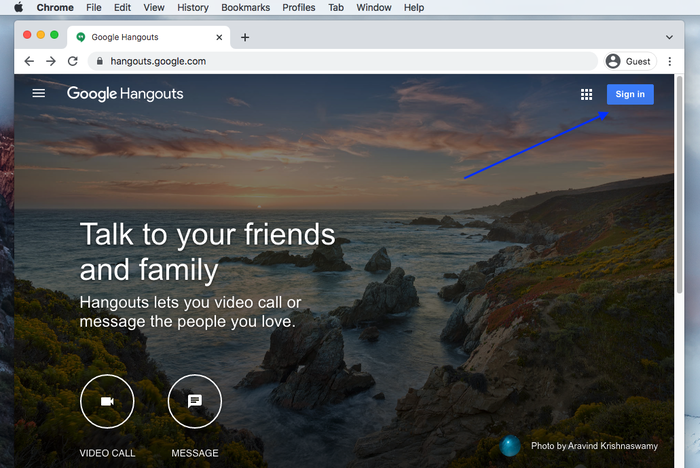Open the Bookmarks menu
The image size is (700, 468).
[x=246, y=8]
